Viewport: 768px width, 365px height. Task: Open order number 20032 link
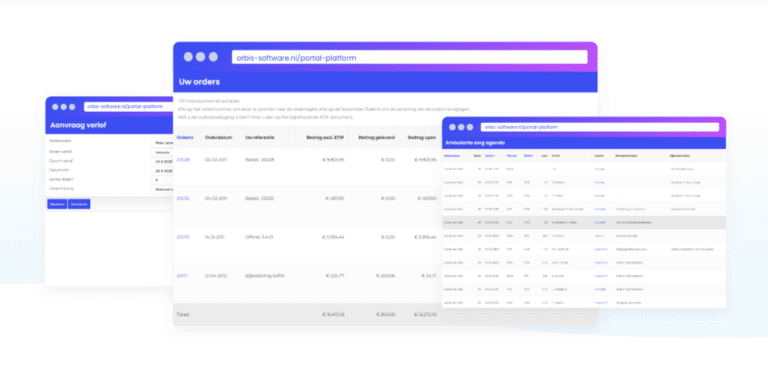coord(183,198)
